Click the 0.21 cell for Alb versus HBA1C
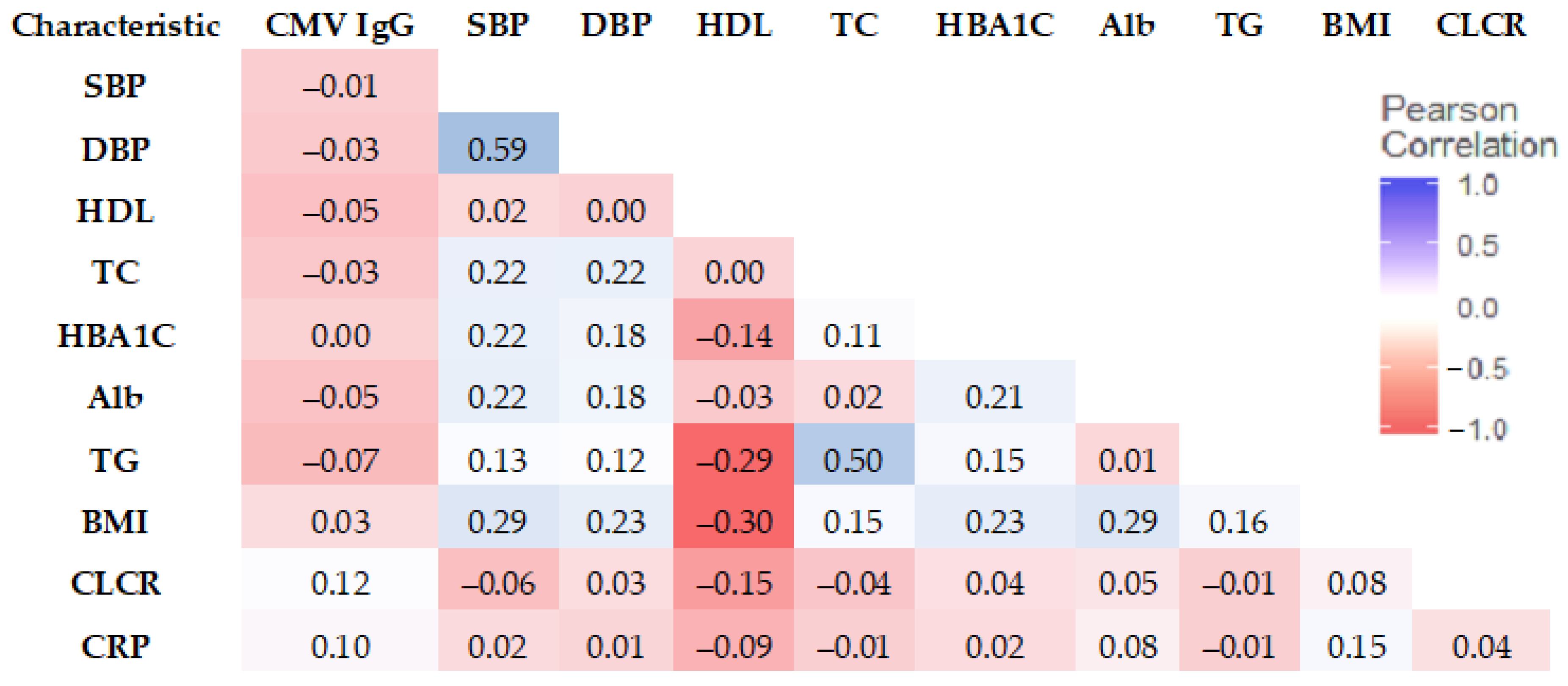Image resolution: width=1568 pixels, height=686 pixels. (994, 397)
